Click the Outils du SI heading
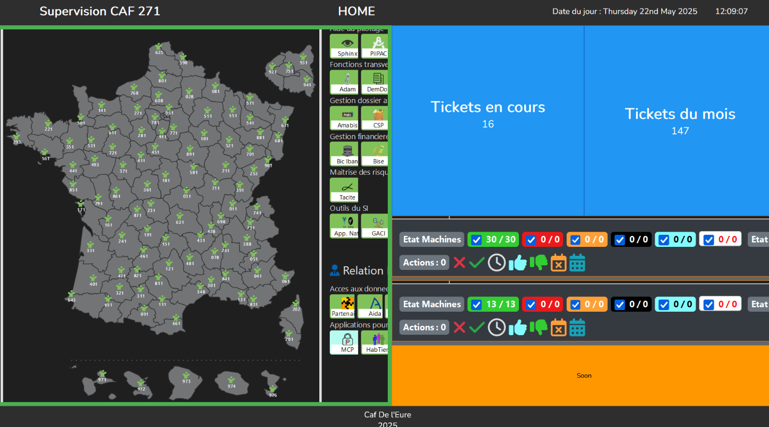This screenshot has width=769, height=427. (x=349, y=208)
